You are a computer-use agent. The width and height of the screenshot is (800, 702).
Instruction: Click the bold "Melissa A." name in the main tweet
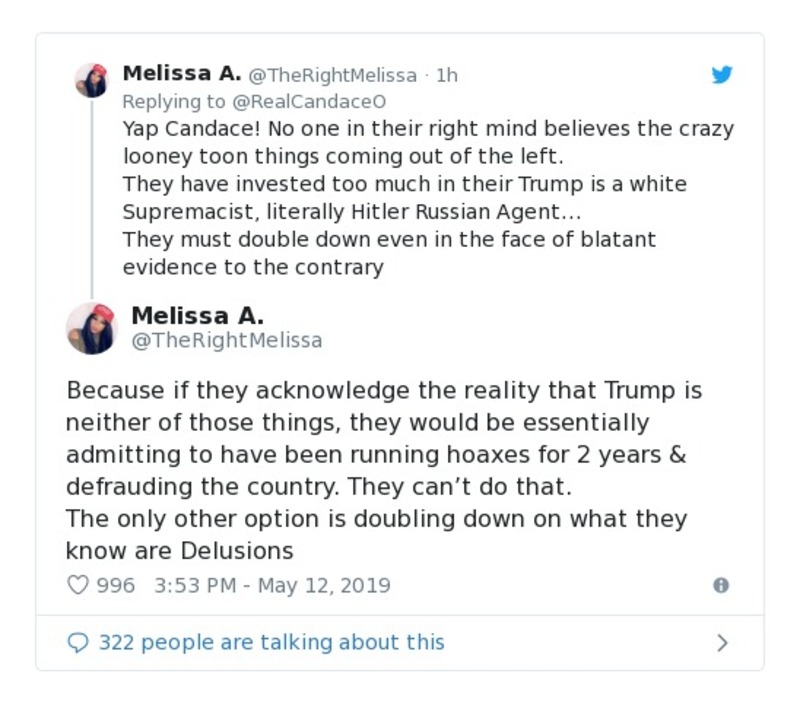(x=197, y=316)
